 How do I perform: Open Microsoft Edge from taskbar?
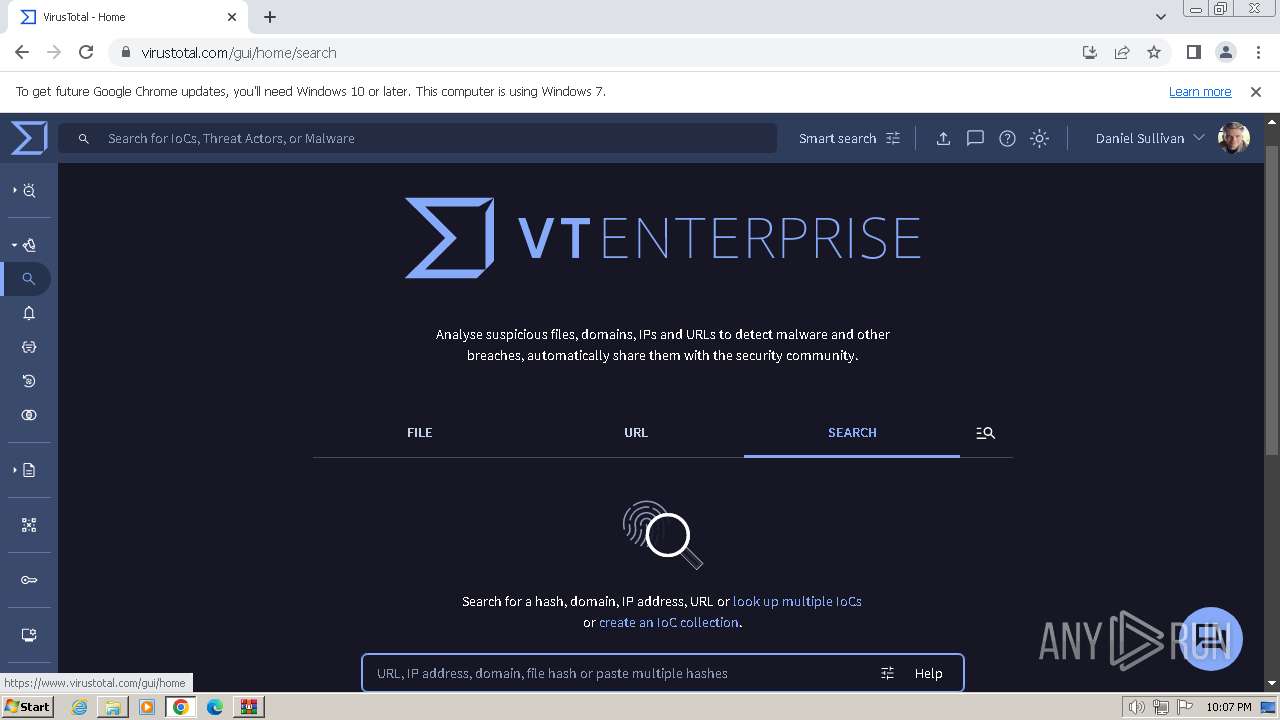pos(215,707)
